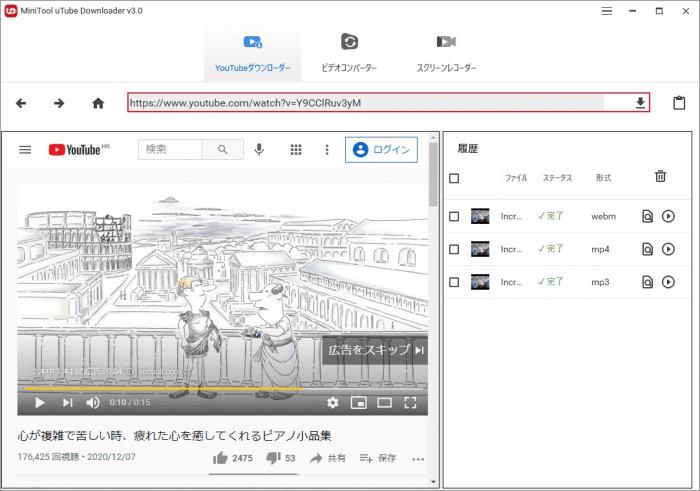Click the YouTube 検索 search box
This screenshot has width=700, height=491.
pos(170,150)
